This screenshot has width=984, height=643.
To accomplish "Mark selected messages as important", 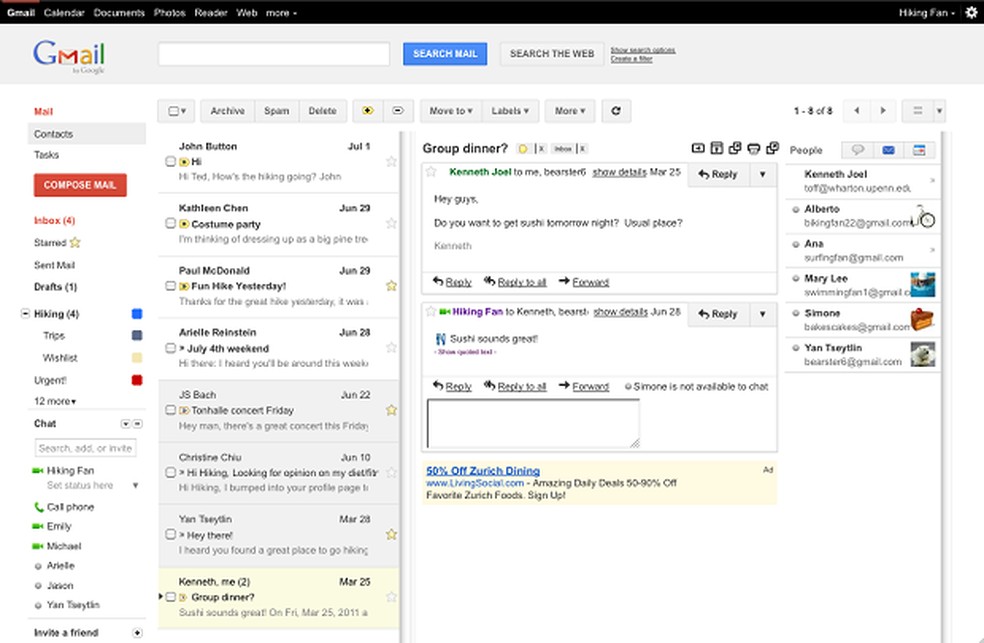I will coord(366,110).
